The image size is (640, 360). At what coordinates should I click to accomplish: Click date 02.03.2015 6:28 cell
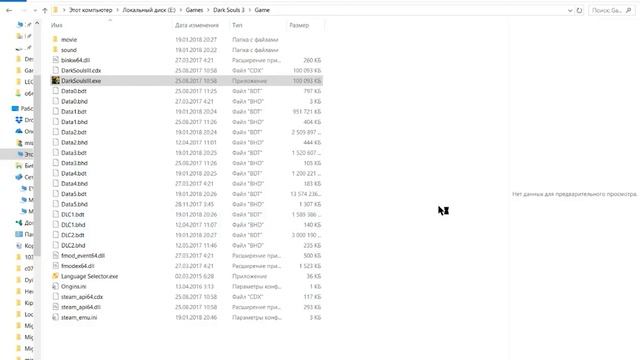tap(195, 276)
